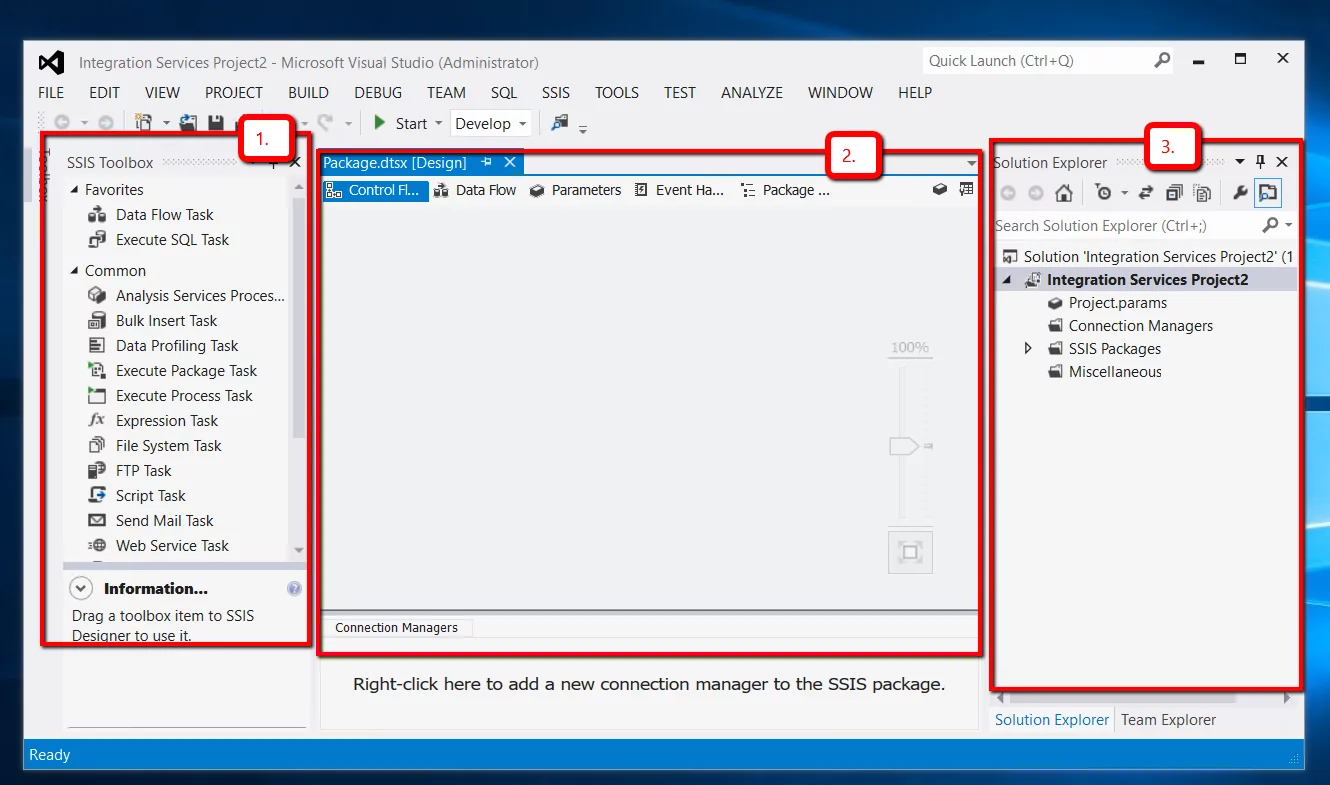Open the Pending Changes Filter dropdown arrow
The width and height of the screenshot is (1330, 785).
(1124, 193)
